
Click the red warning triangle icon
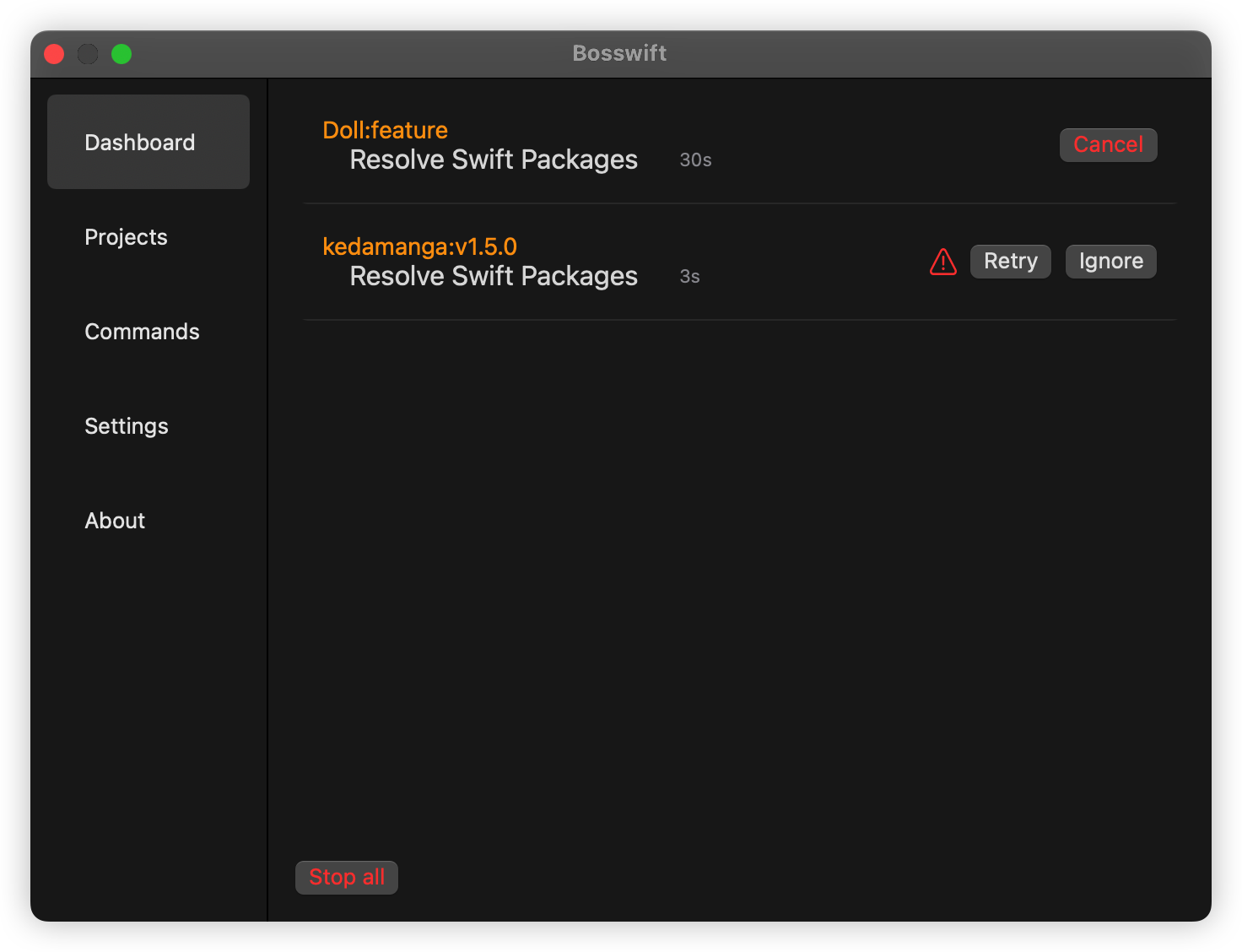(x=942, y=262)
